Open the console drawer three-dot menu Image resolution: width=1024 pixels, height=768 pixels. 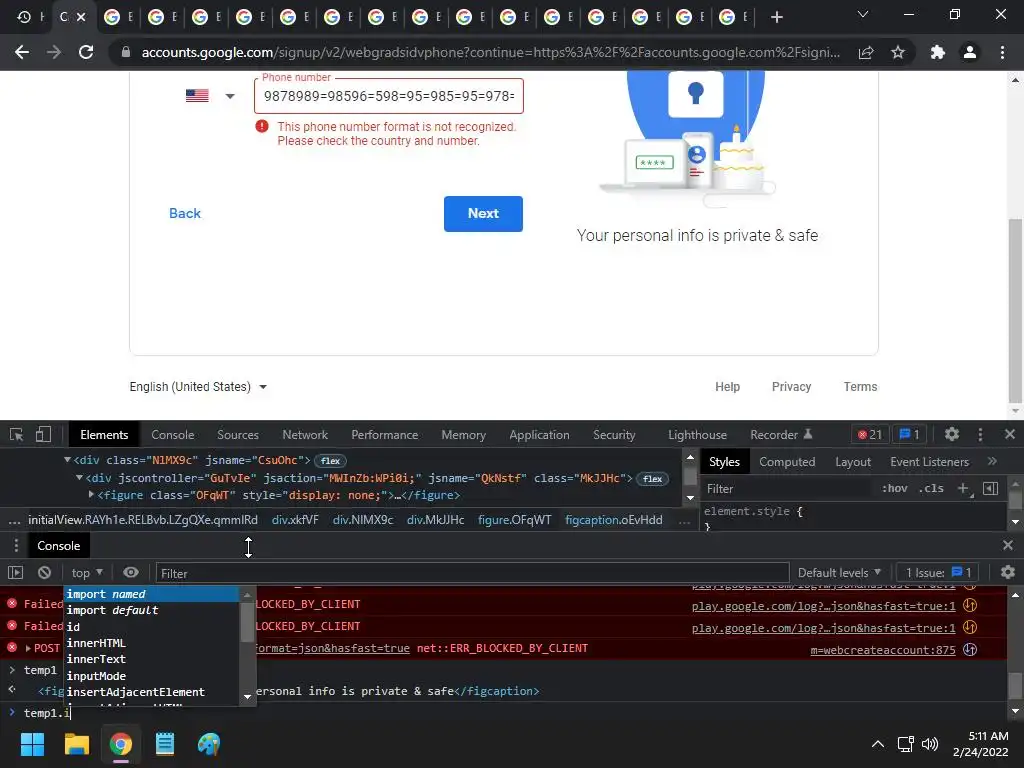pos(16,545)
